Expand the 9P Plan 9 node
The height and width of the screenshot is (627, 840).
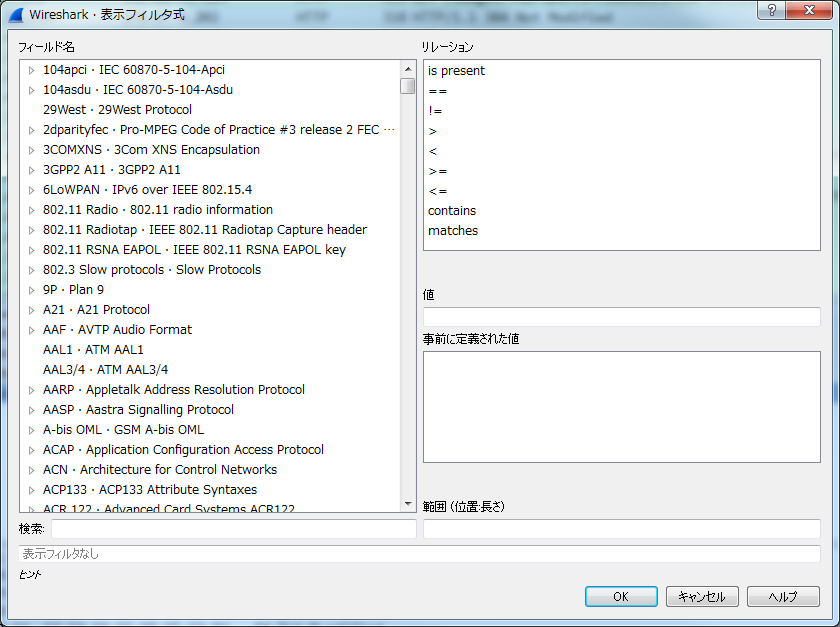pyautogui.click(x=32, y=290)
